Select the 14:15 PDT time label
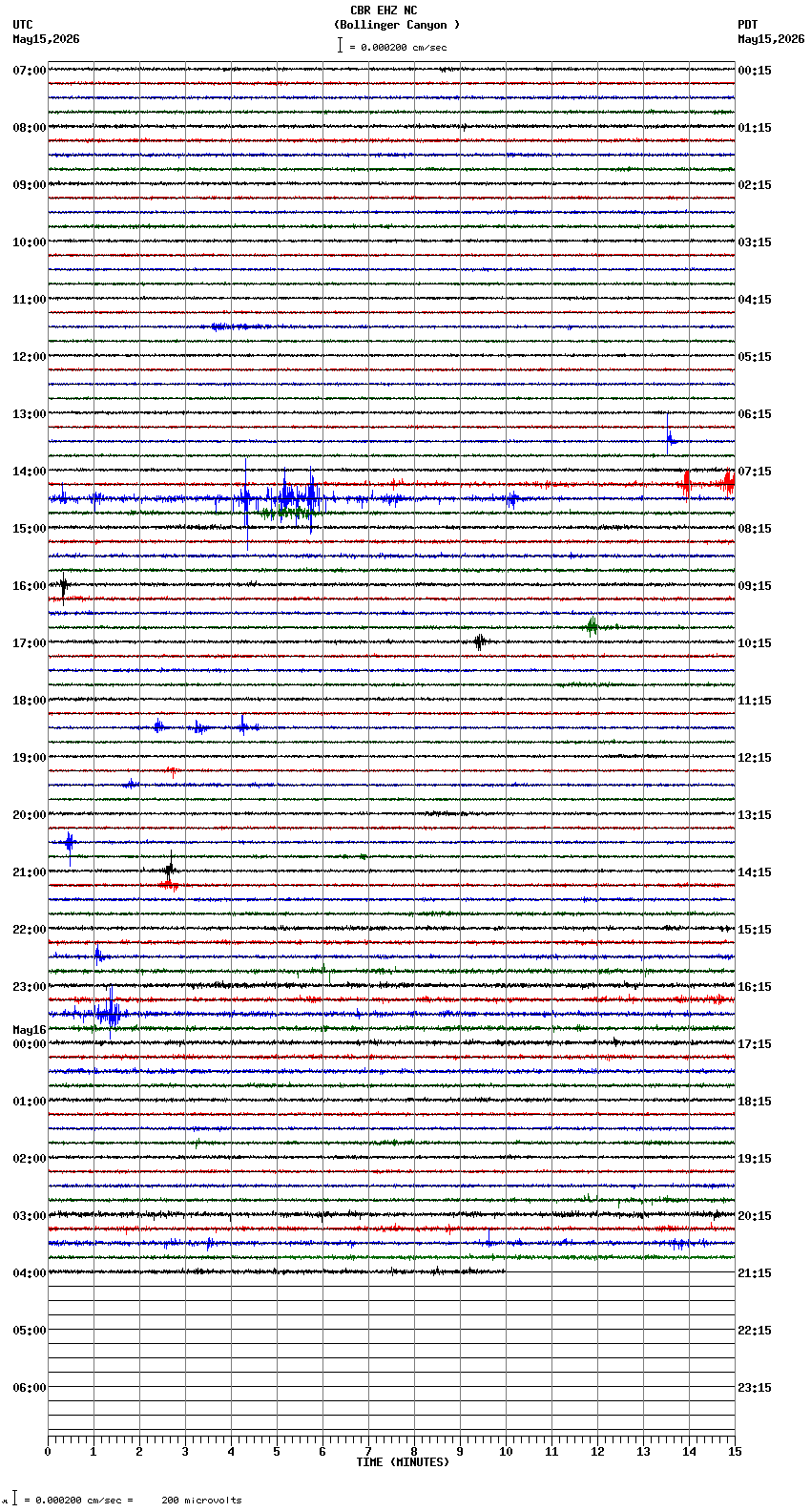Viewport: 811px width, 1512px height. click(x=755, y=872)
